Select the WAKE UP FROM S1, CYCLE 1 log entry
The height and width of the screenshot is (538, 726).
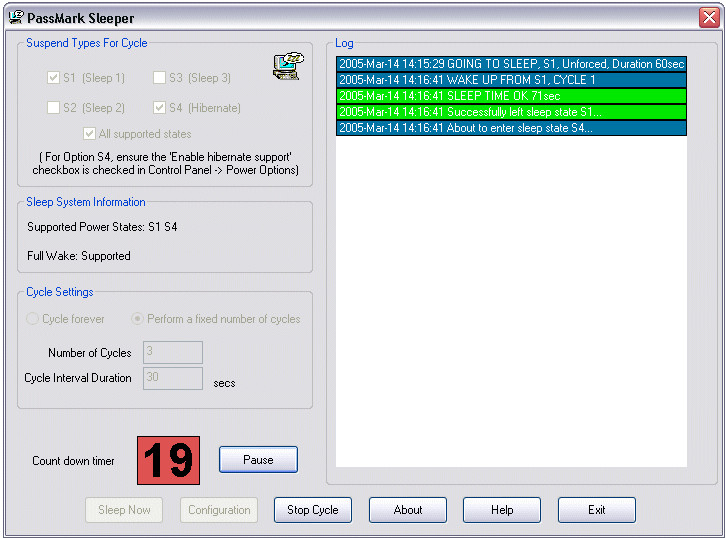(x=511, y=80)
